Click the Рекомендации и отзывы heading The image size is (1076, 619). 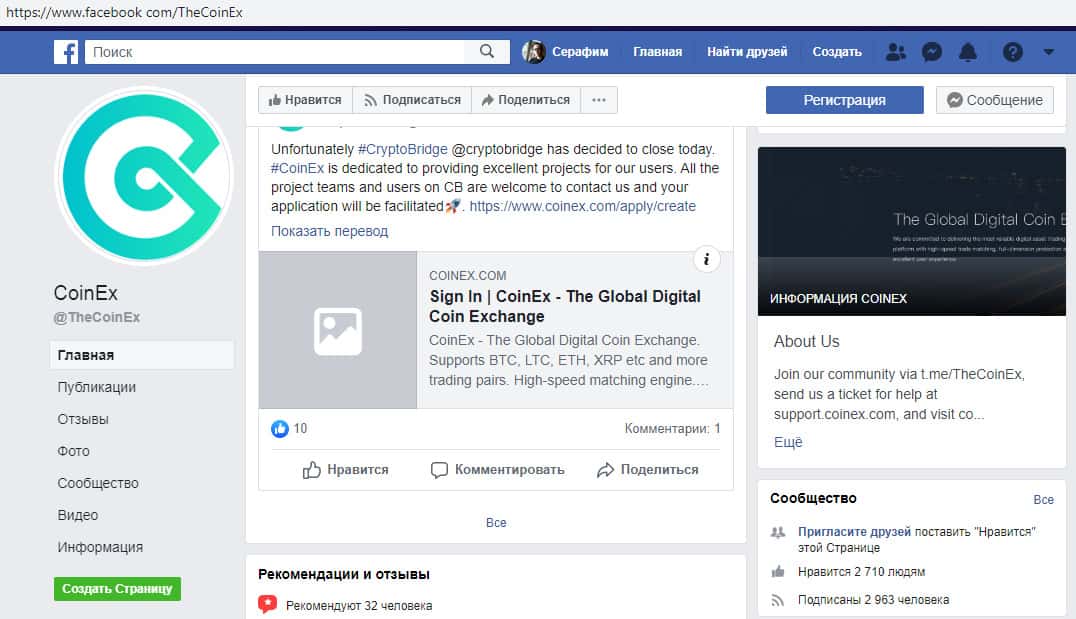coord(344,574)
